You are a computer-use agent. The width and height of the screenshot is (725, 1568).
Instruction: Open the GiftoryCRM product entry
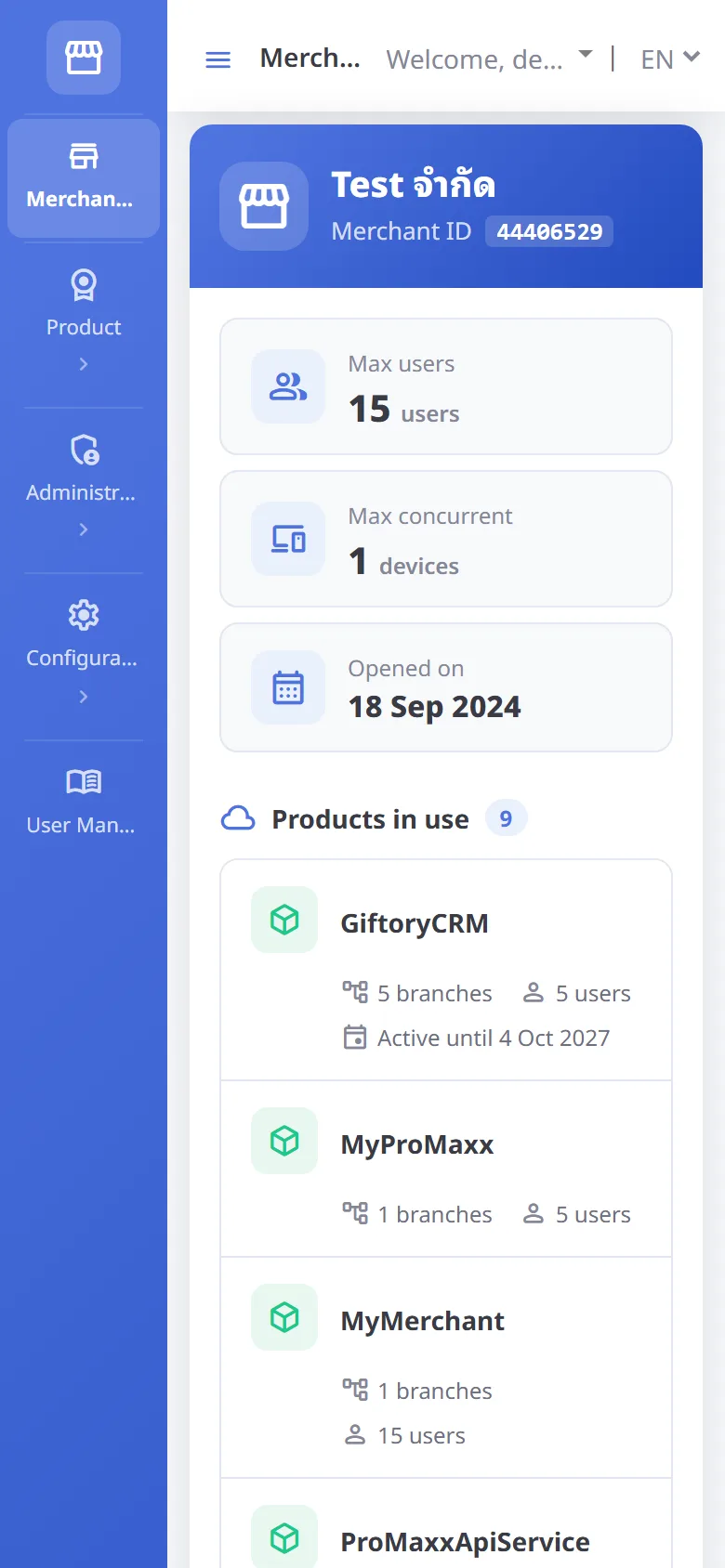click(x=446, y=970)
